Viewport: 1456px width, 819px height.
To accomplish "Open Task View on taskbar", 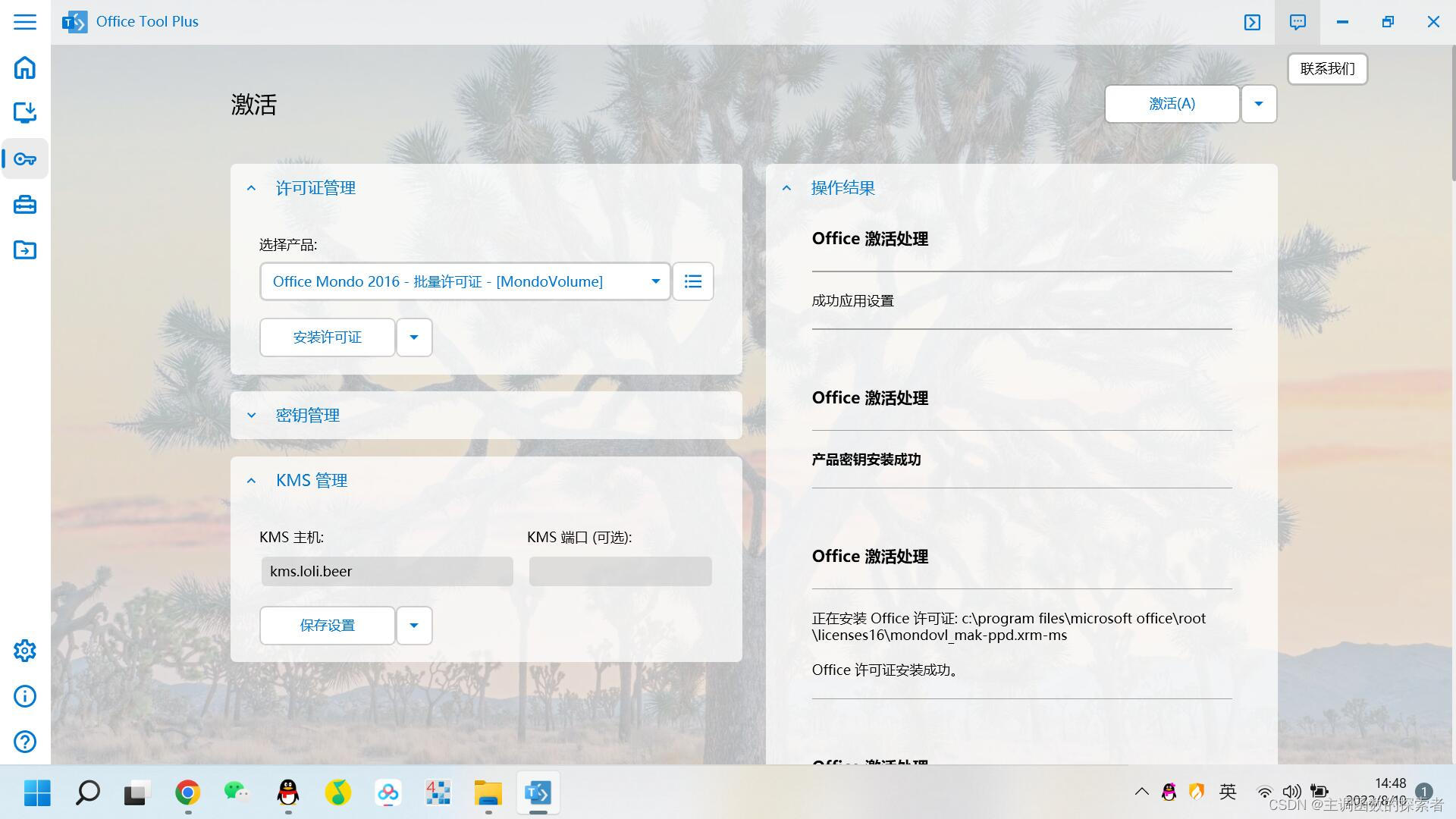I will 137,792.
